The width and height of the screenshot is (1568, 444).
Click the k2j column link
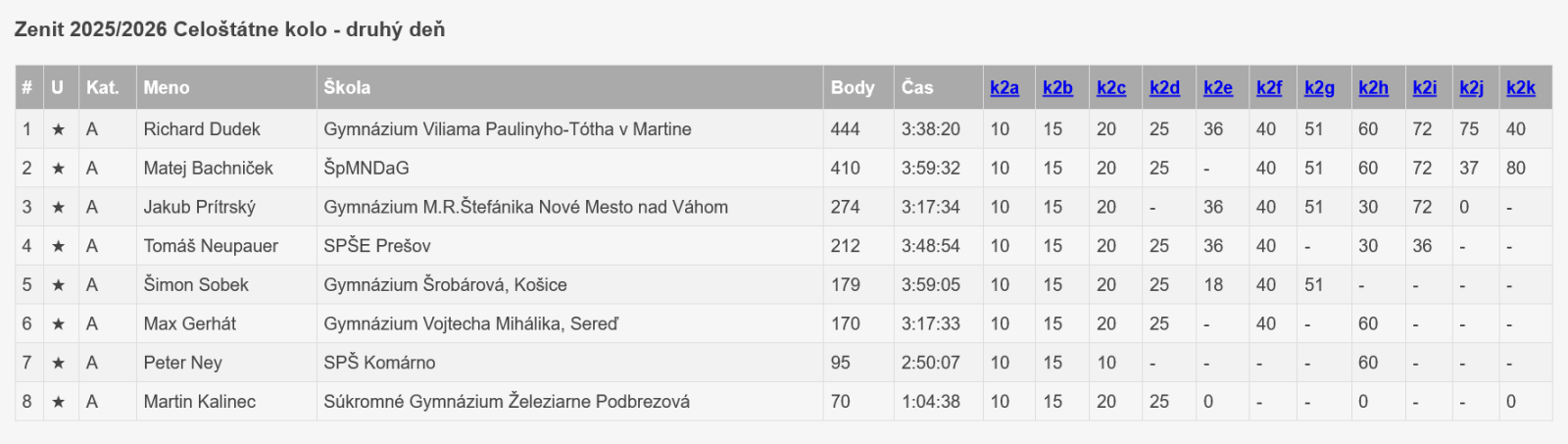tap(1471, 88)
